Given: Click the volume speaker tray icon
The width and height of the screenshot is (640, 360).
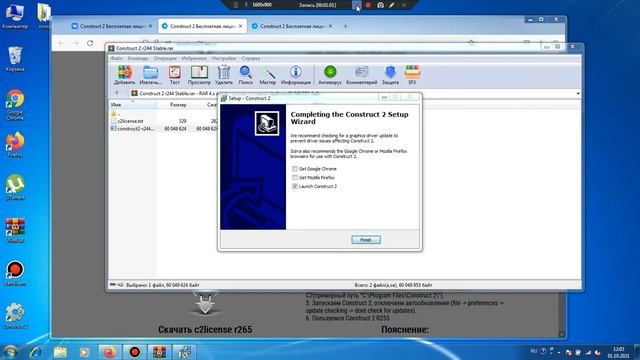Looking at the screenshot, I should pos(598,352).
